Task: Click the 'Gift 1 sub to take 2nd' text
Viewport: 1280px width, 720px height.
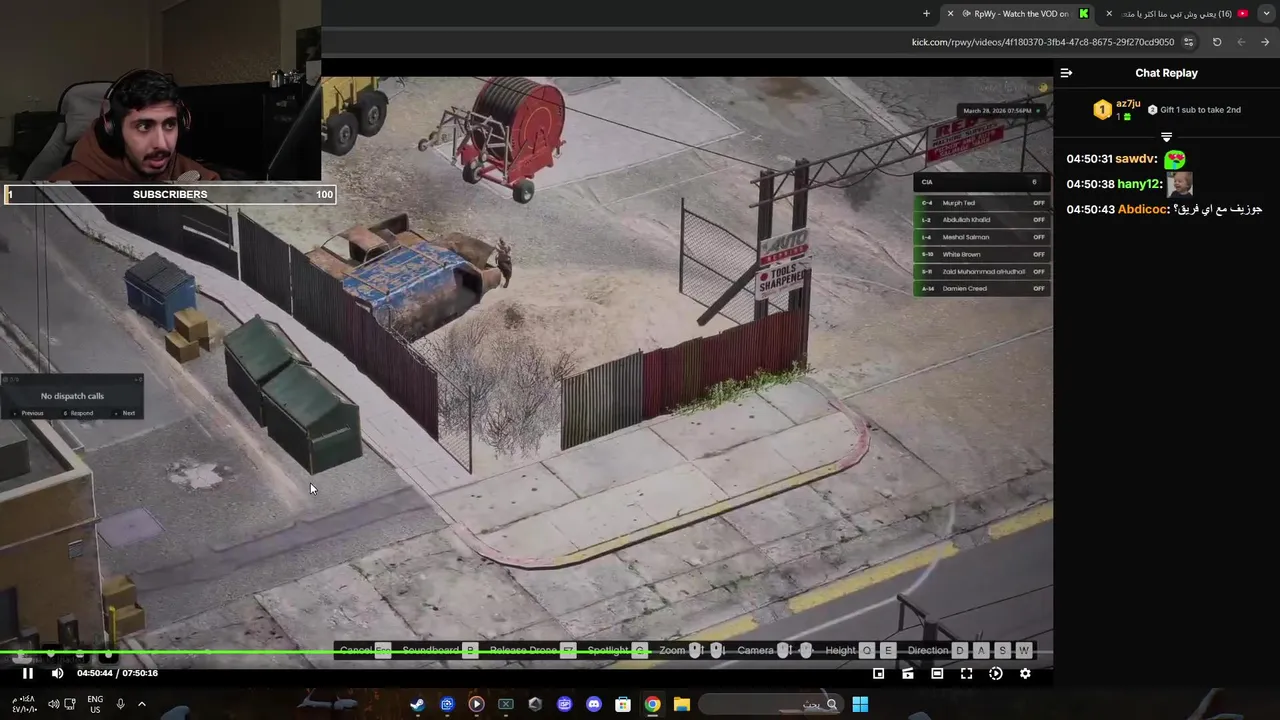Action: tap(1200, 110)
